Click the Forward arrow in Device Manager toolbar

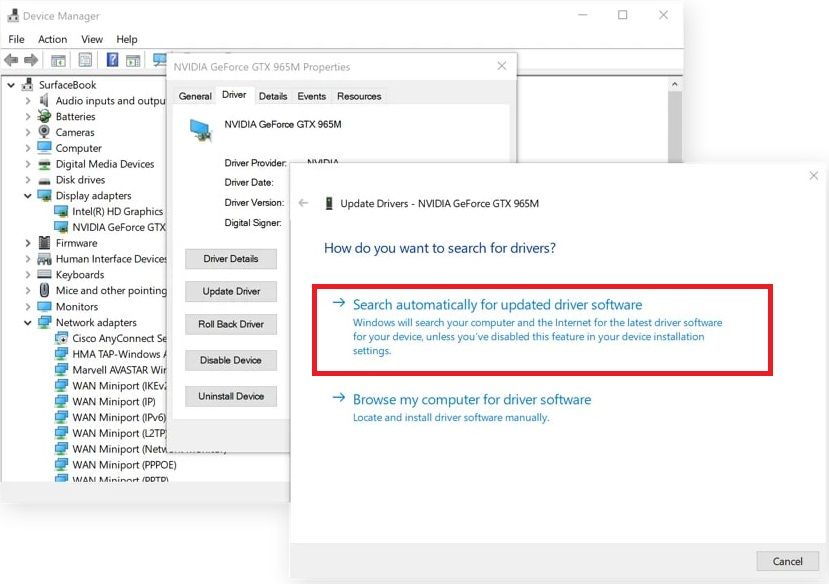[31, 60]
